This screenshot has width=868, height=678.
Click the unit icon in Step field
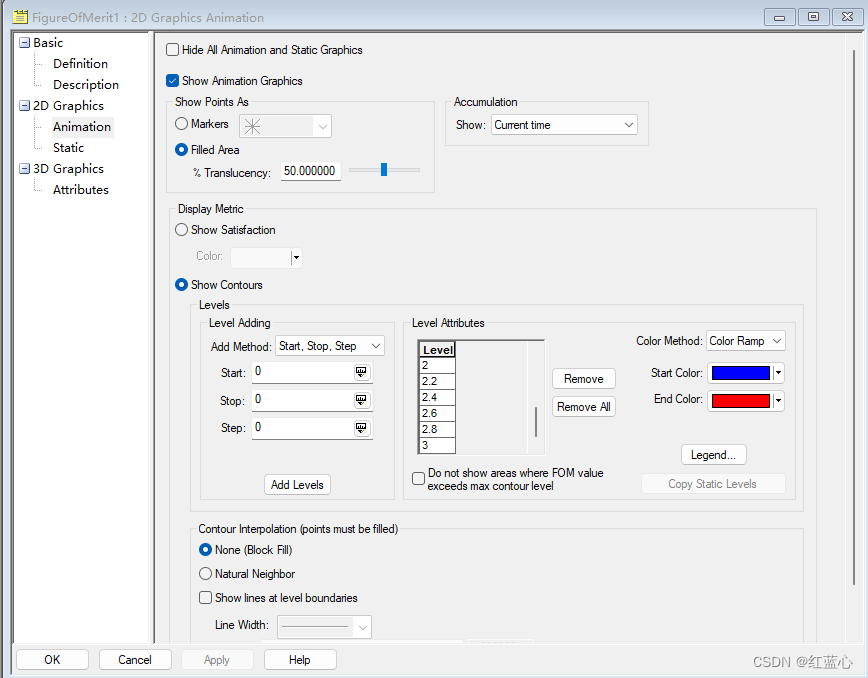pyautogui.click(x=361, y=428)
